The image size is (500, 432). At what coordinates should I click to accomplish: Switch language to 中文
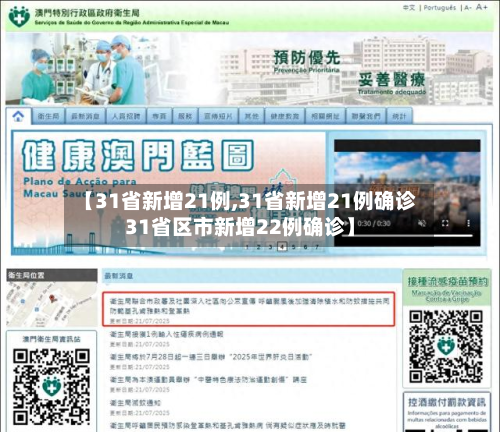pyautogui.click(x=409, y=8)
